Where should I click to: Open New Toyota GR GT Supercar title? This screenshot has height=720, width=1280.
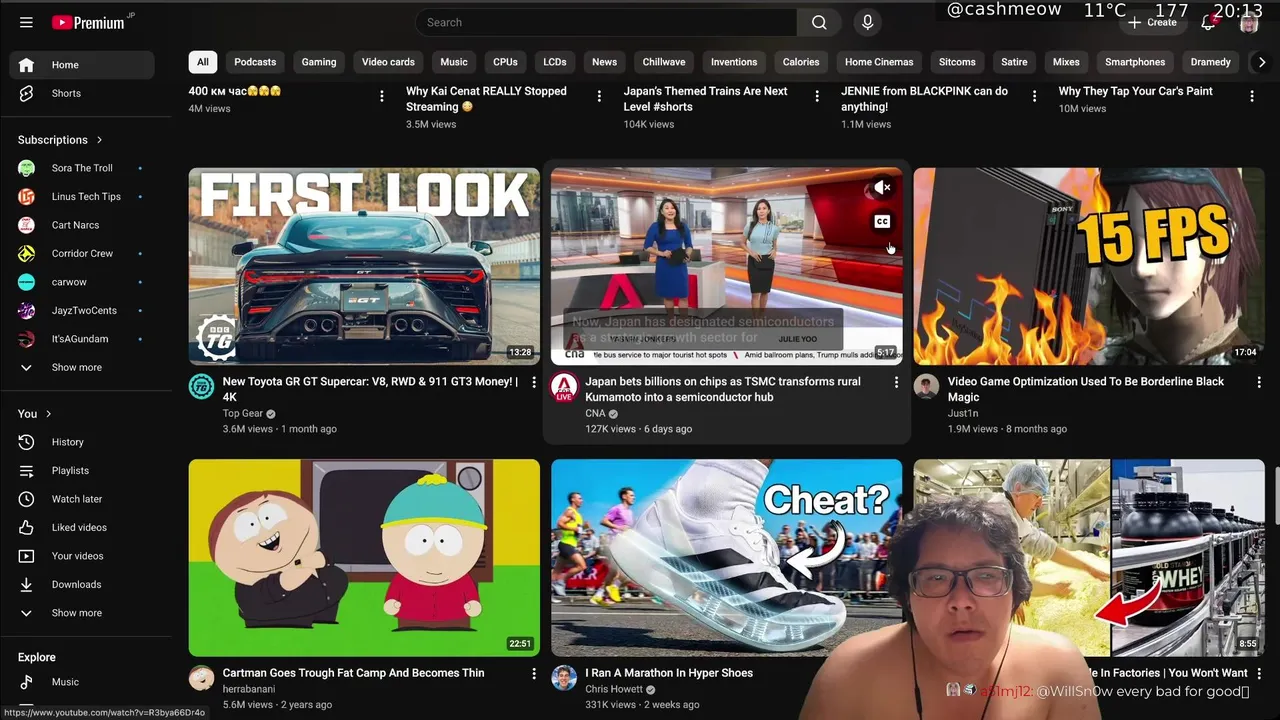[370, 389]
